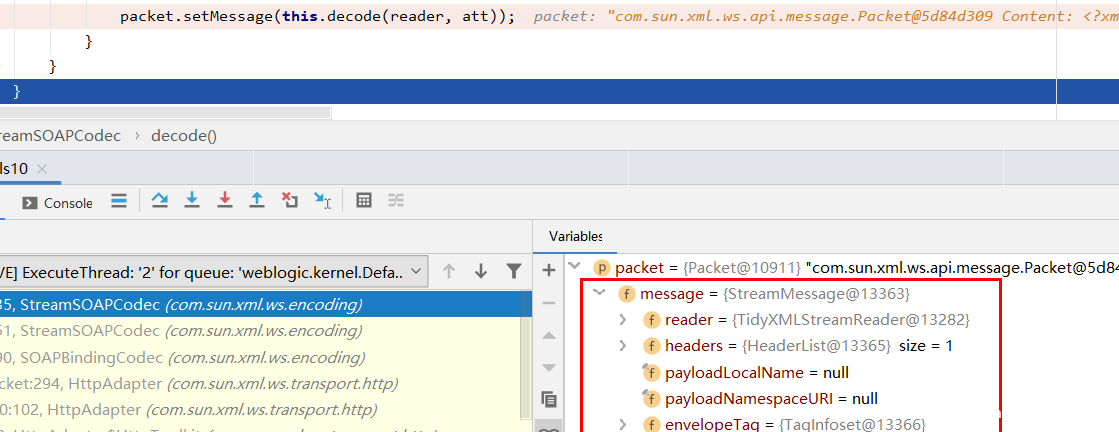This screenshot has width=1119, height=432.
Task: Click the Step Into debugger icon
Action: [192, 200]
